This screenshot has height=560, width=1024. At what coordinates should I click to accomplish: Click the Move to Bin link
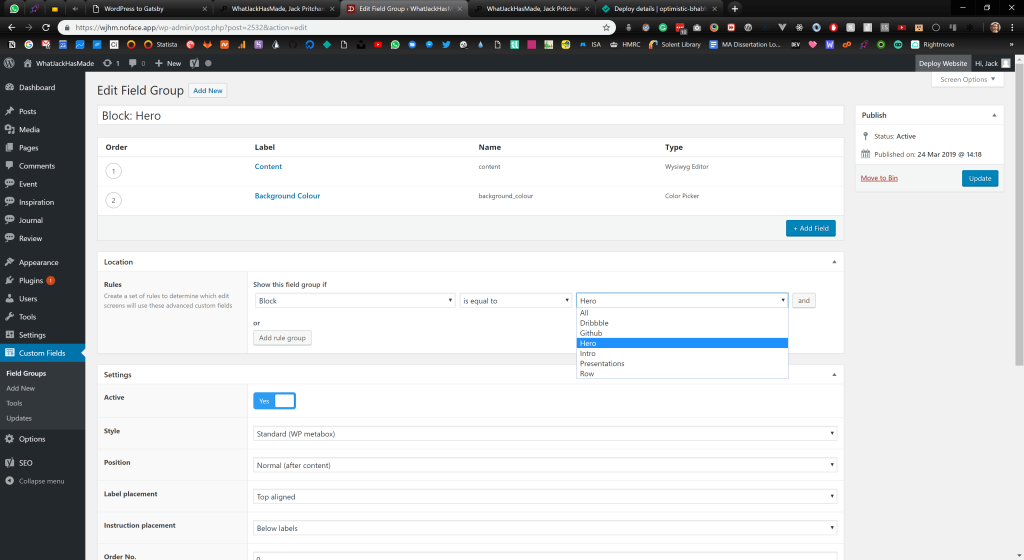tap(879, 178)
